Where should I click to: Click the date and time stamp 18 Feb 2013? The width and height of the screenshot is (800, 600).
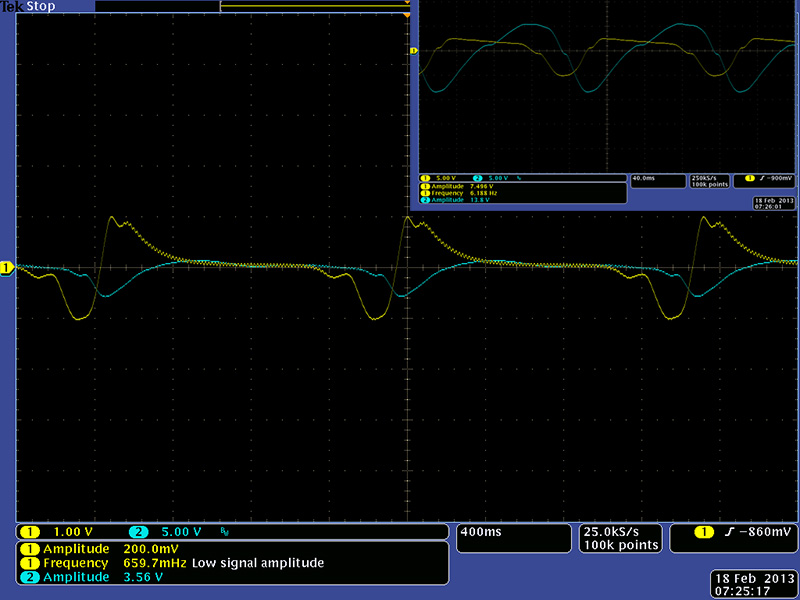752,584
